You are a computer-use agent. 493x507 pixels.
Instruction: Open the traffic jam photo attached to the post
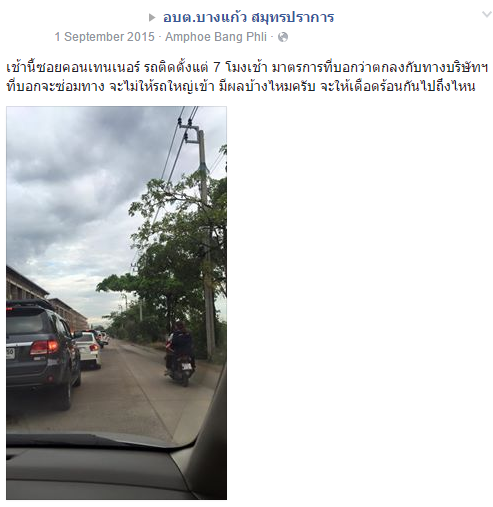point(116,303)
